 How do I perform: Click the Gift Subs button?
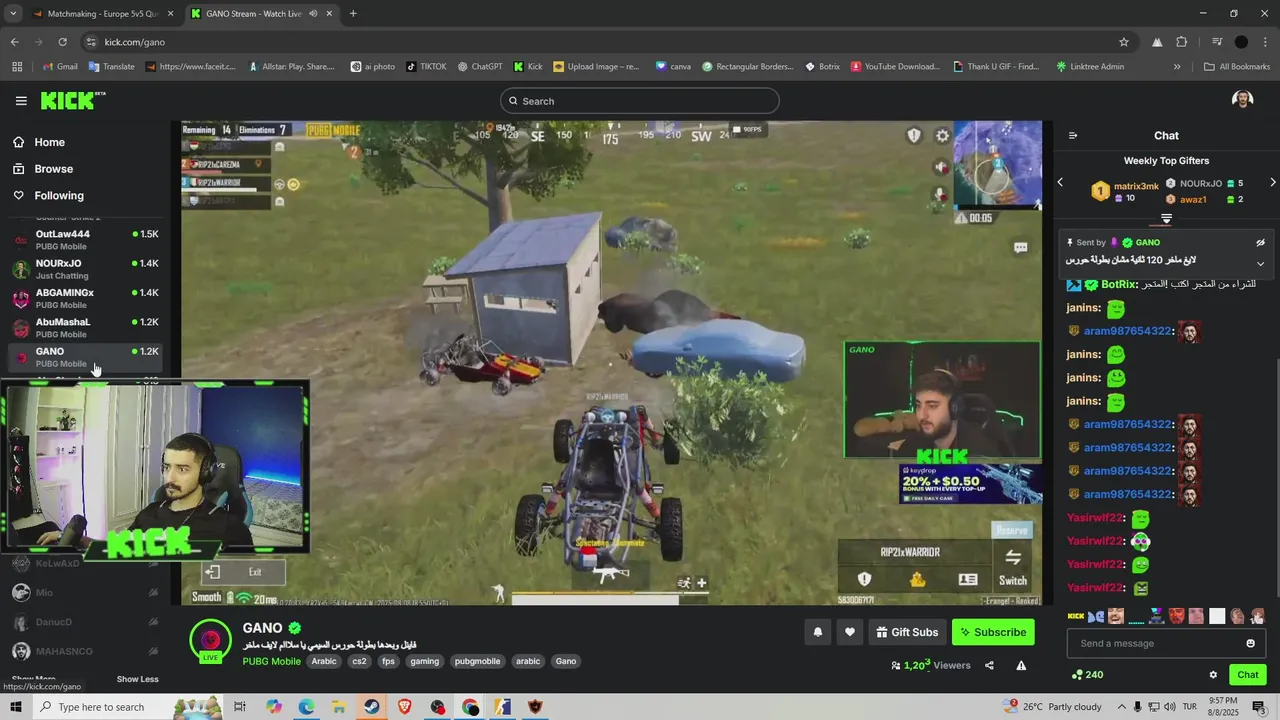pos(907,632)
